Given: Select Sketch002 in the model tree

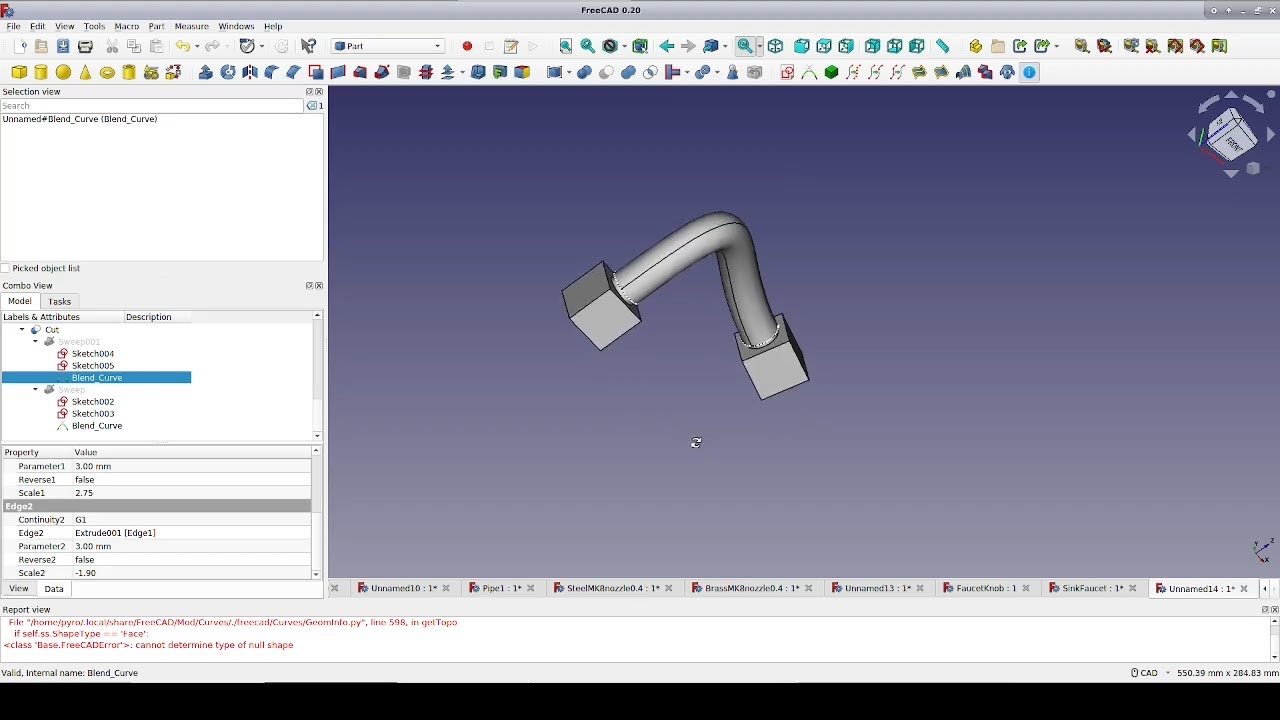Looking at the screenshot, I should [93, 401].
